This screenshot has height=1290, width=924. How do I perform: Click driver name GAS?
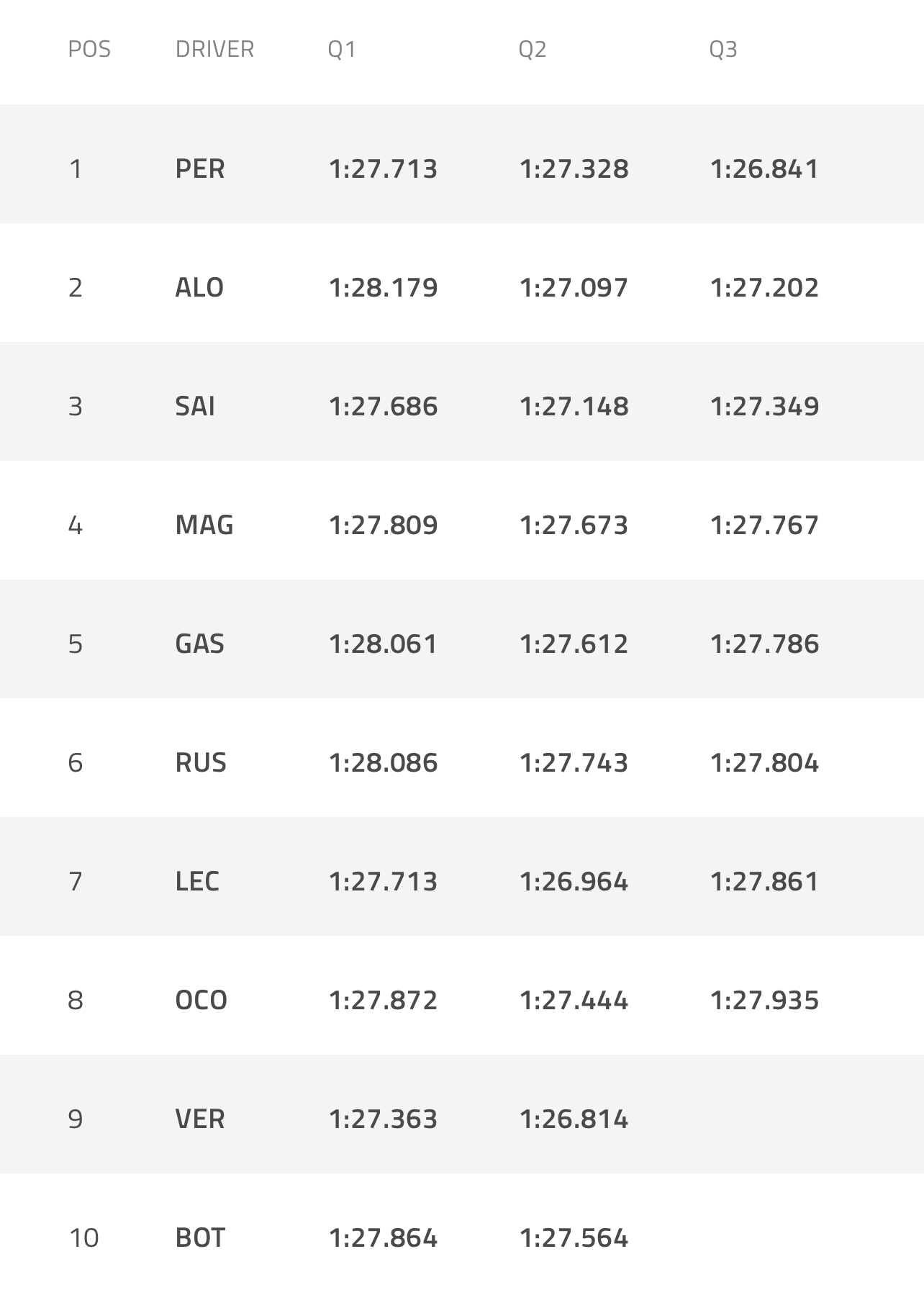200,644
